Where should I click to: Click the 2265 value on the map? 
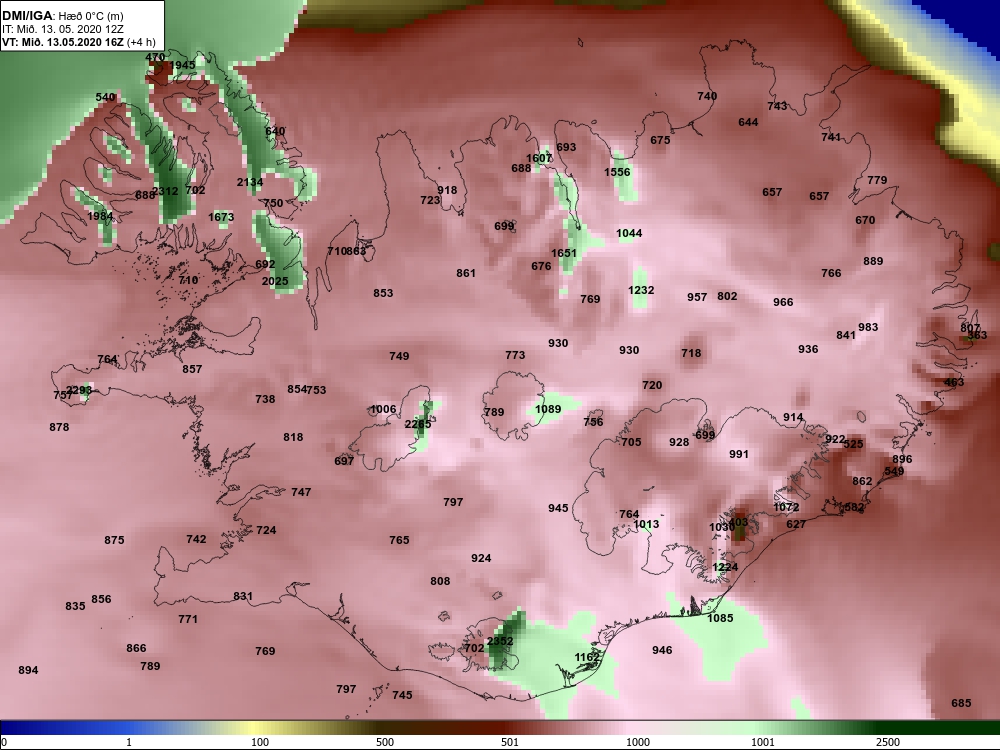(x=418, y=424)
